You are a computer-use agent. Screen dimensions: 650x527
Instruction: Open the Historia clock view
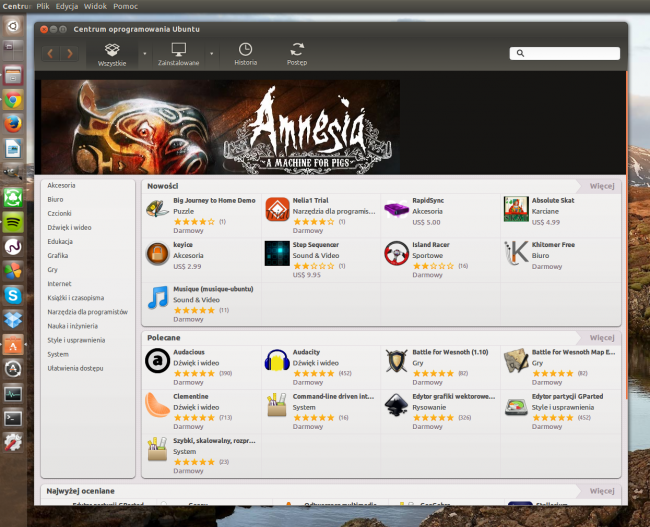245,54
